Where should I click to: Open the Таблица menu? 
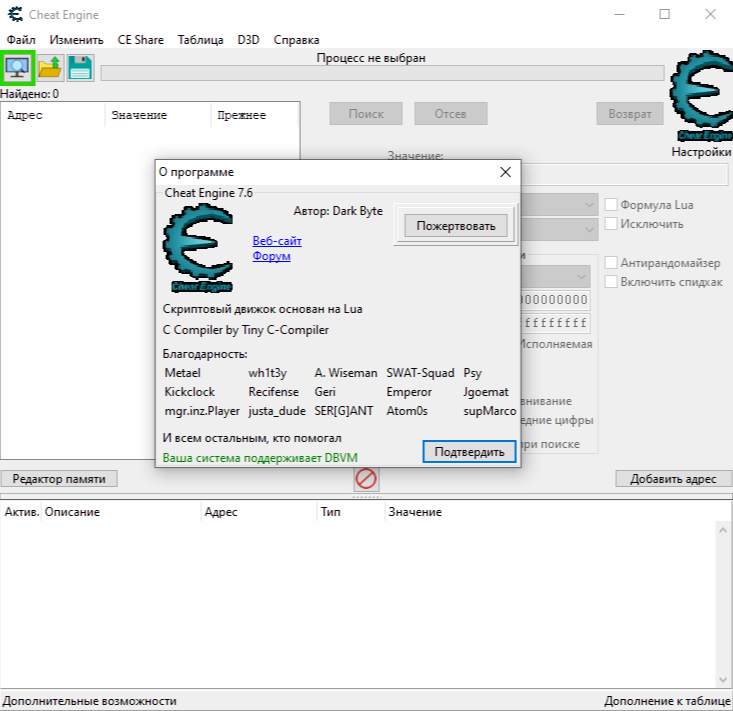click(200, 40)
